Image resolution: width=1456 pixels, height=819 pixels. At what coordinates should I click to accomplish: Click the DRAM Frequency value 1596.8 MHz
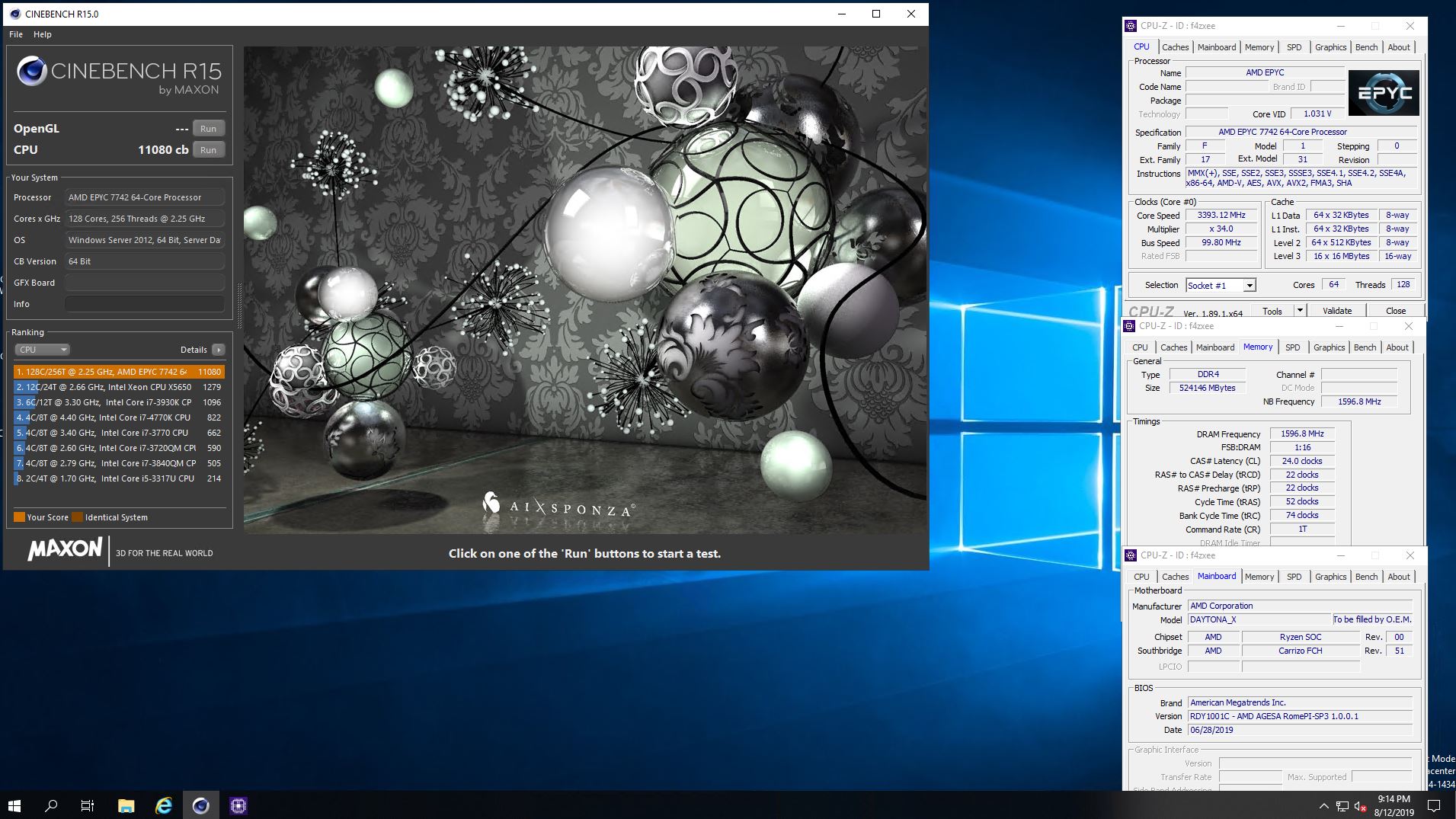tap(1302, 433)
